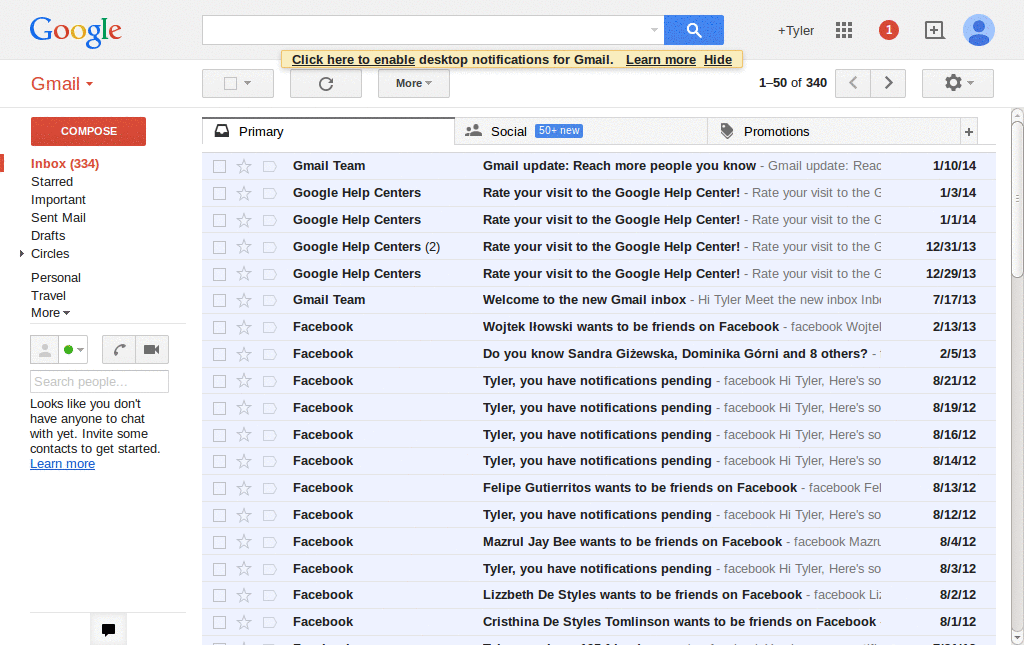The height and width of the screenshot is (645, 1024).
Task: Open Learn more link under chat
Action: coord(62,464)
